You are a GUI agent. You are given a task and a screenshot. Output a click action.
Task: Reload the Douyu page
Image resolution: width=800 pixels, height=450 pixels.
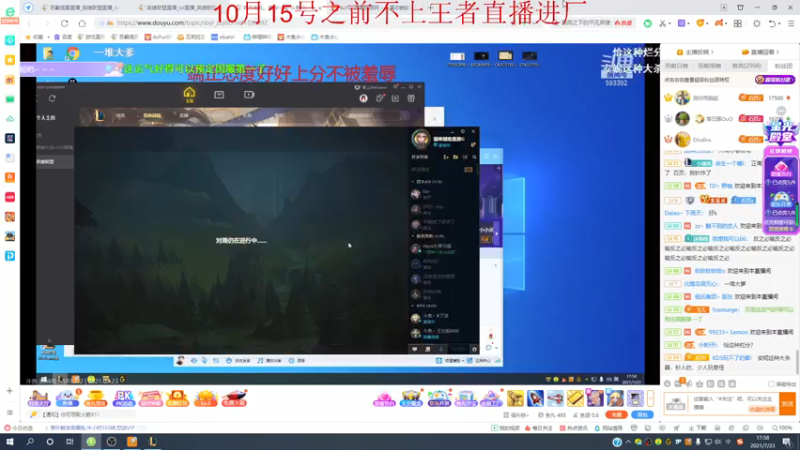[64, 23]
